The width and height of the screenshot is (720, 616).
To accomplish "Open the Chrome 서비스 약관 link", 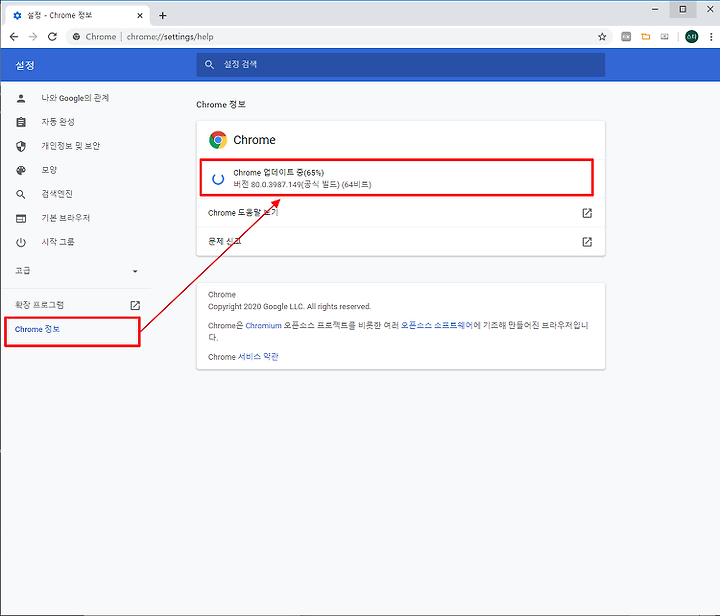I will pyautogui.click(x=258, y=357).
